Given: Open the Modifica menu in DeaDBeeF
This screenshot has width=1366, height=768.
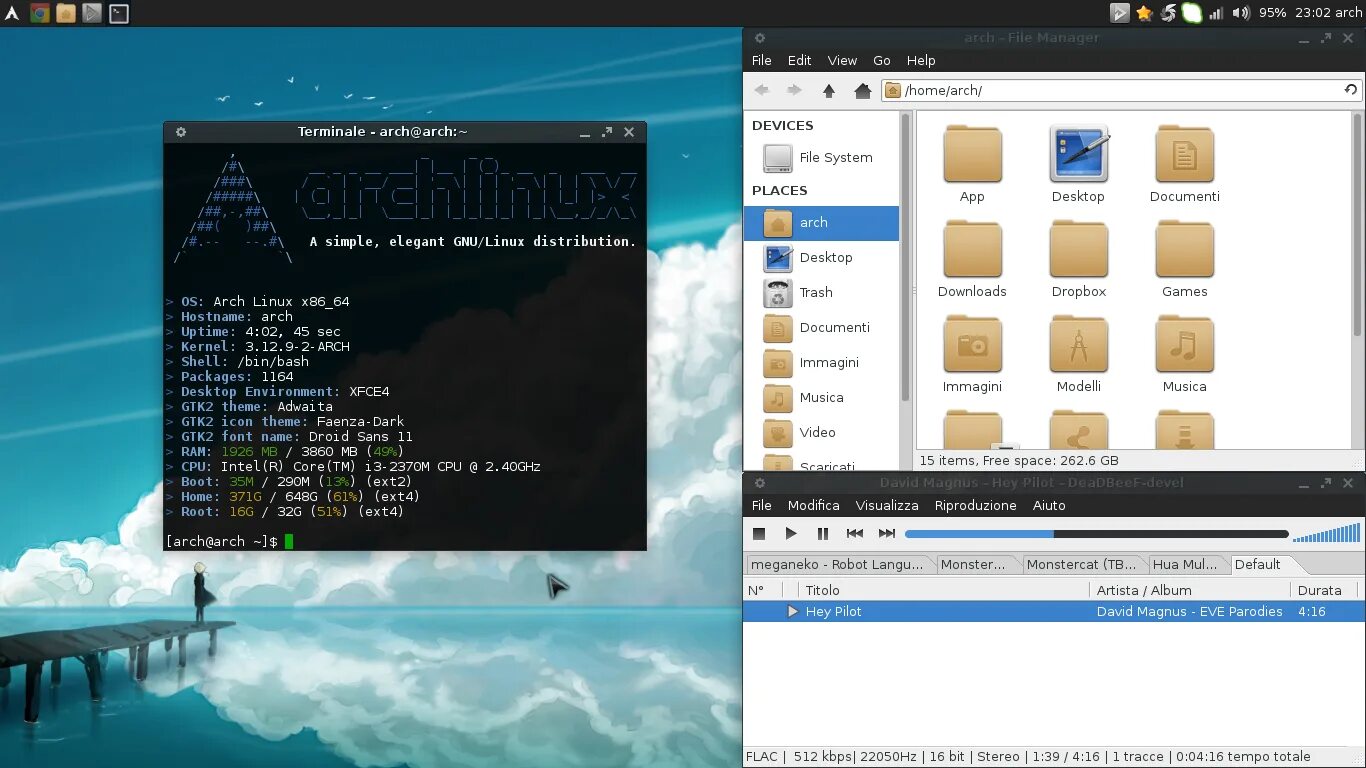Looking at the screenshot, I should point(814,505).
